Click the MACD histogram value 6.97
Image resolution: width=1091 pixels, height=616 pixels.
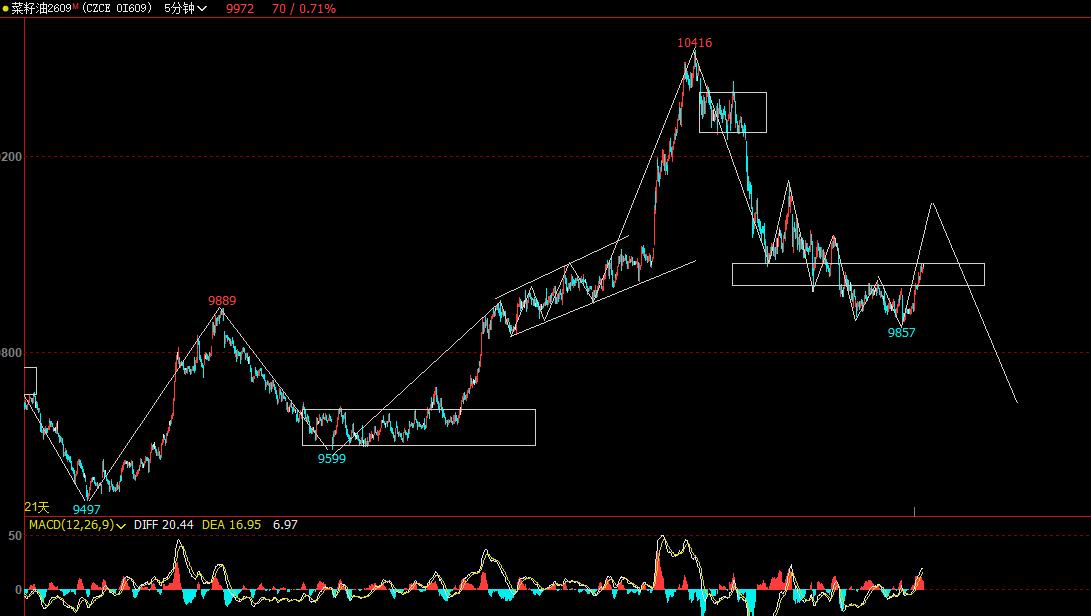(285, 525)
